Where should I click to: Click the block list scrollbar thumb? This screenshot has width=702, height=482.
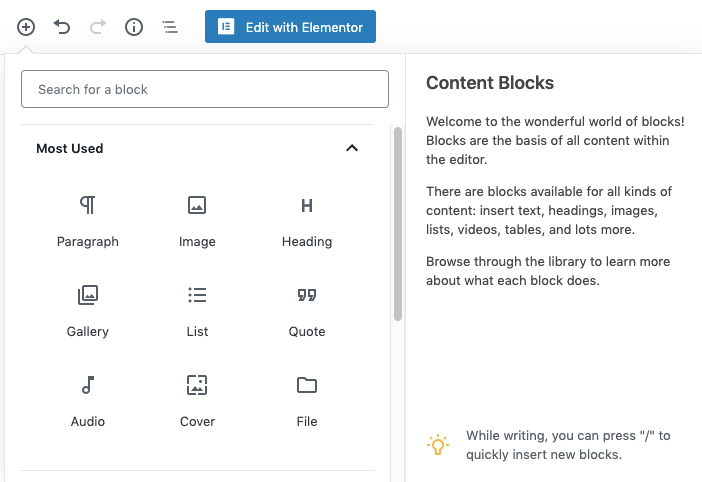point(398,224)
